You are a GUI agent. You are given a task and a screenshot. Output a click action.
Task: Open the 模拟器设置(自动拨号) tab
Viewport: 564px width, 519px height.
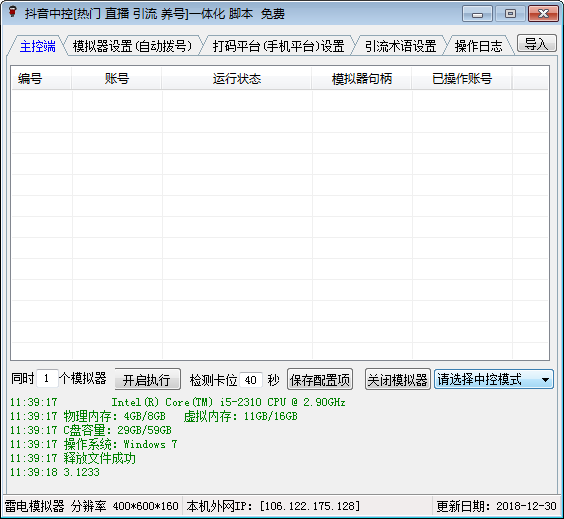click(132, 46)
